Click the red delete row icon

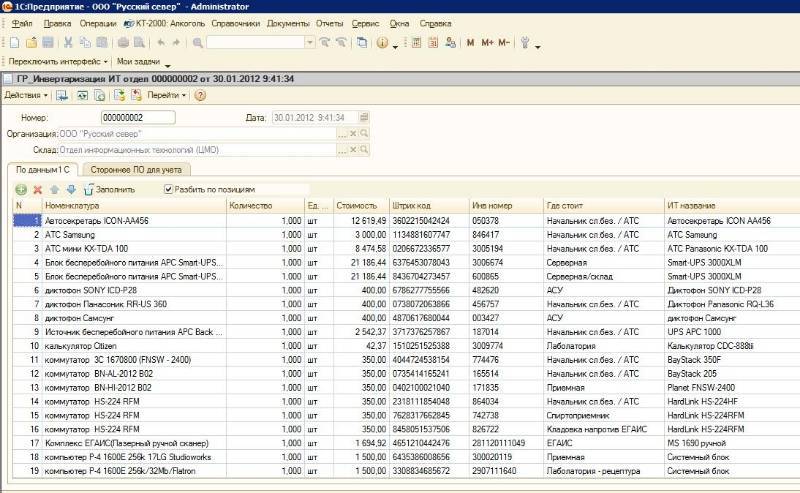38,189
